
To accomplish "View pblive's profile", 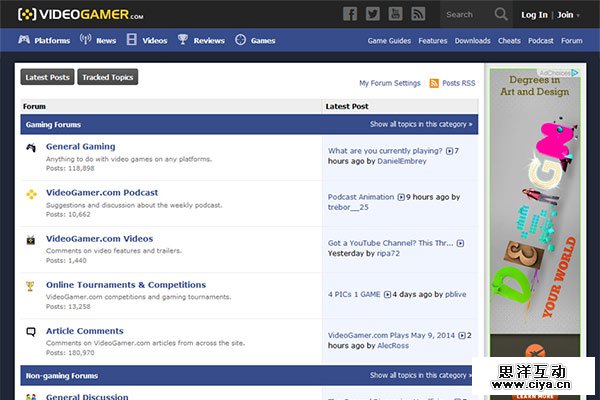I will click(x=455, y=294).
